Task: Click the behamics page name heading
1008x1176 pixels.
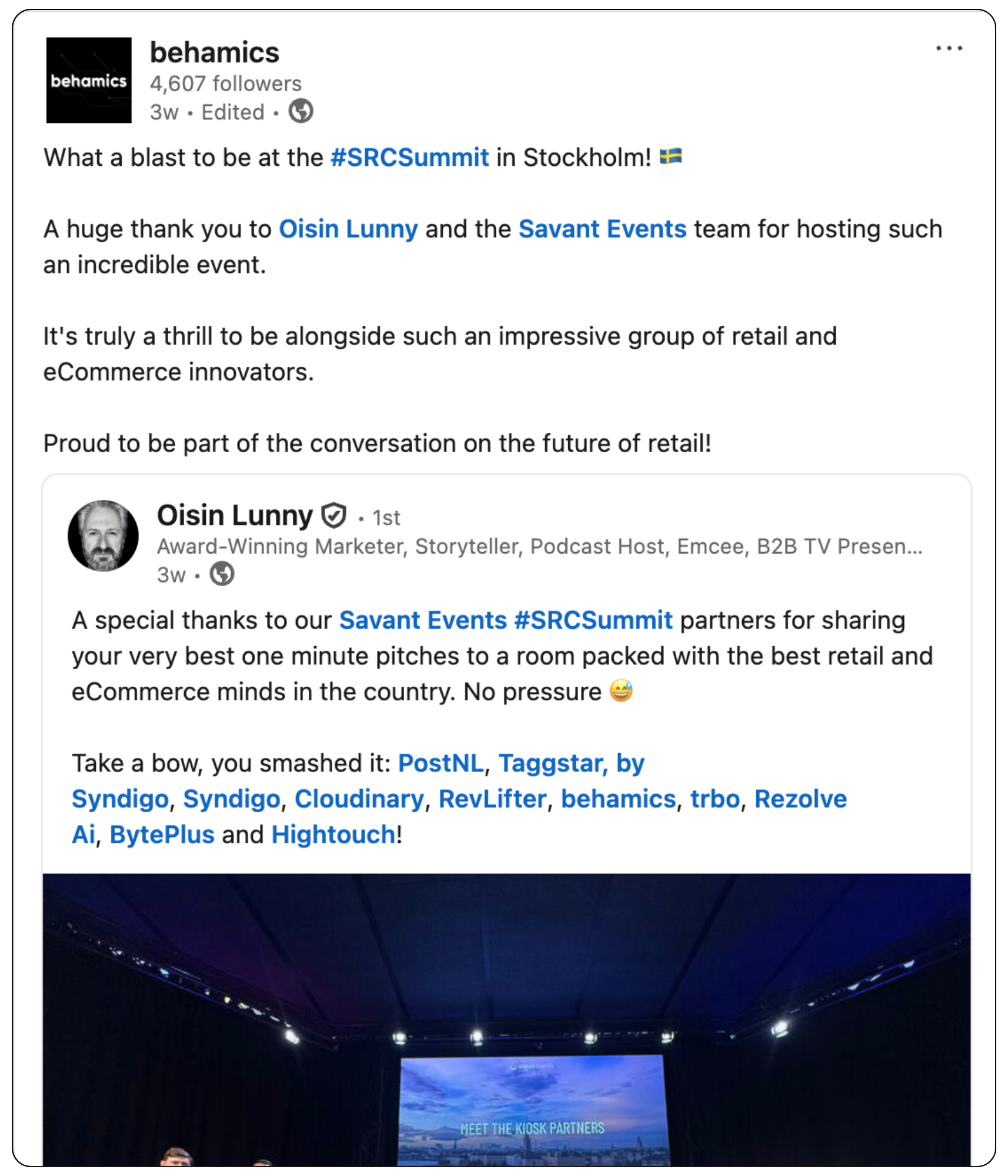Action: tap(215, 53)
